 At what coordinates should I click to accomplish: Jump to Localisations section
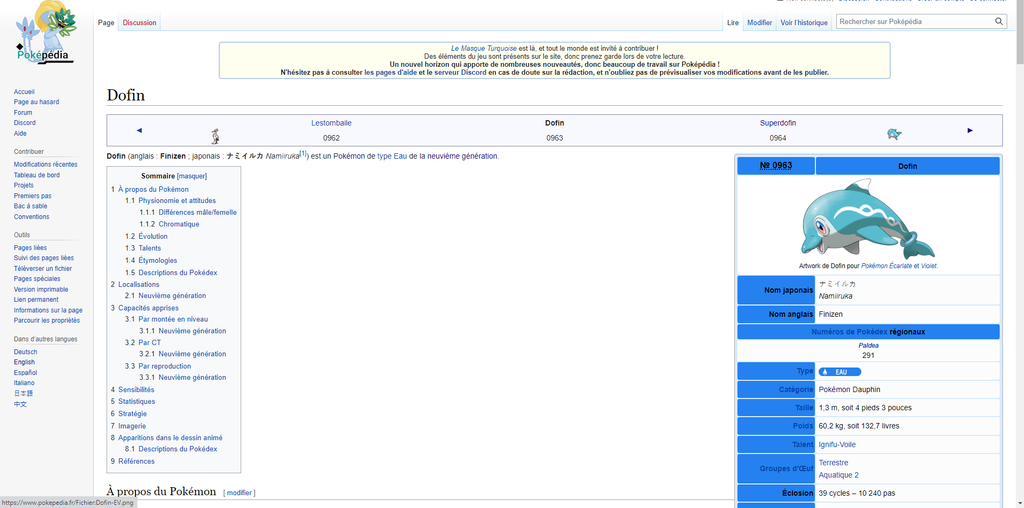(138, 285)
